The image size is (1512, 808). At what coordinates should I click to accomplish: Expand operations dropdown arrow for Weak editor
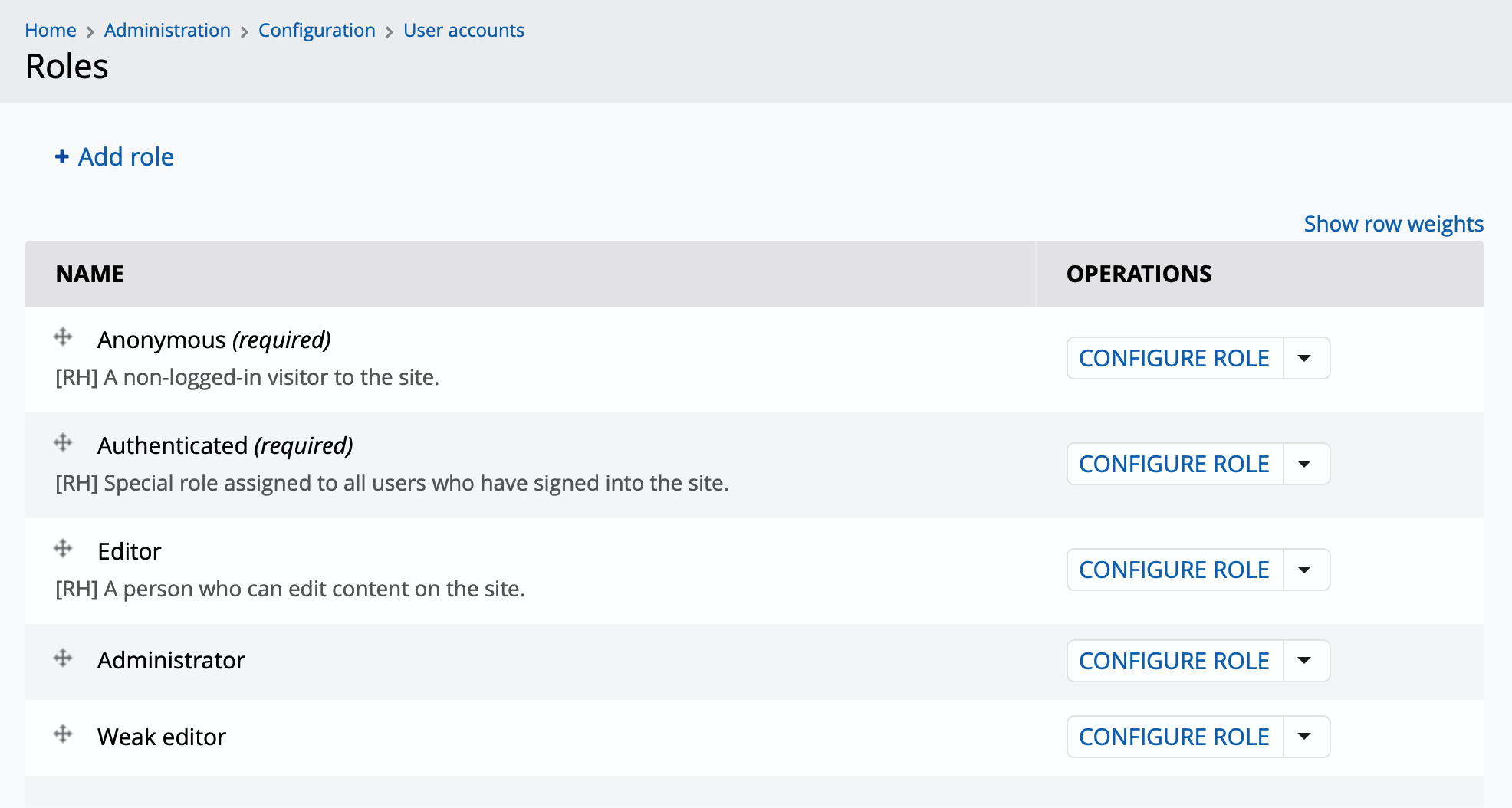coord(1306,737)
